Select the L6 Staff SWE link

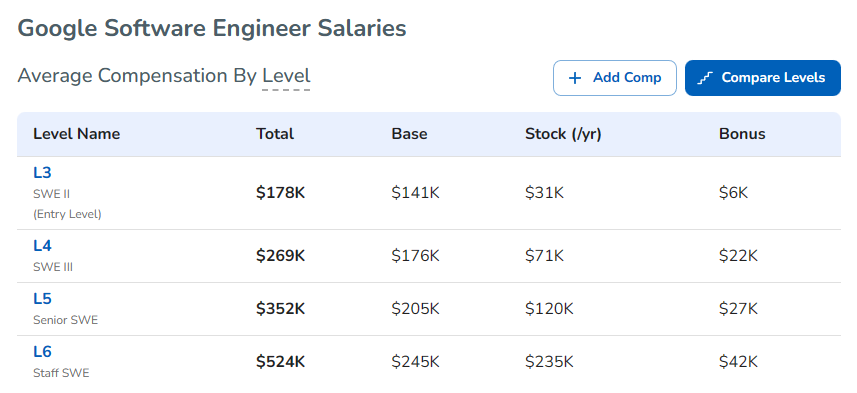click(x=42, y=352)
